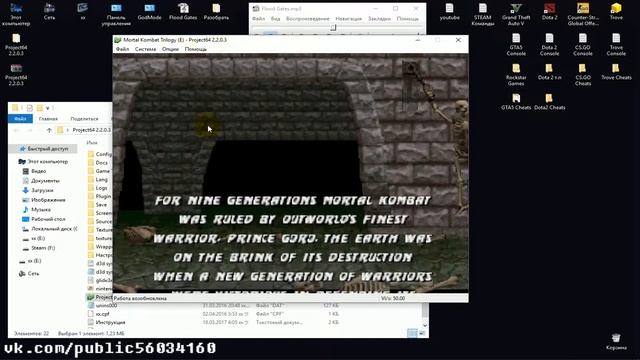Open the GTA5 Cheats folder
640x360 pixels.
[516, 101]
